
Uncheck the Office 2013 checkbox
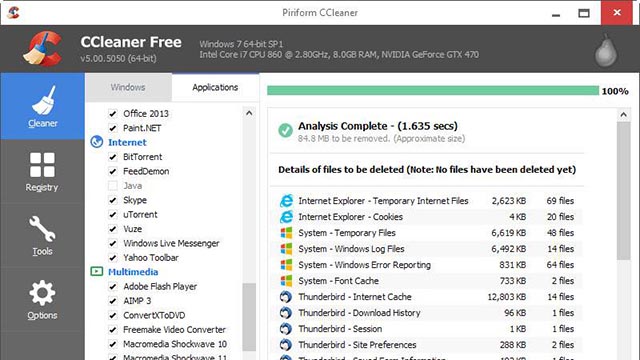coord(113,113)
